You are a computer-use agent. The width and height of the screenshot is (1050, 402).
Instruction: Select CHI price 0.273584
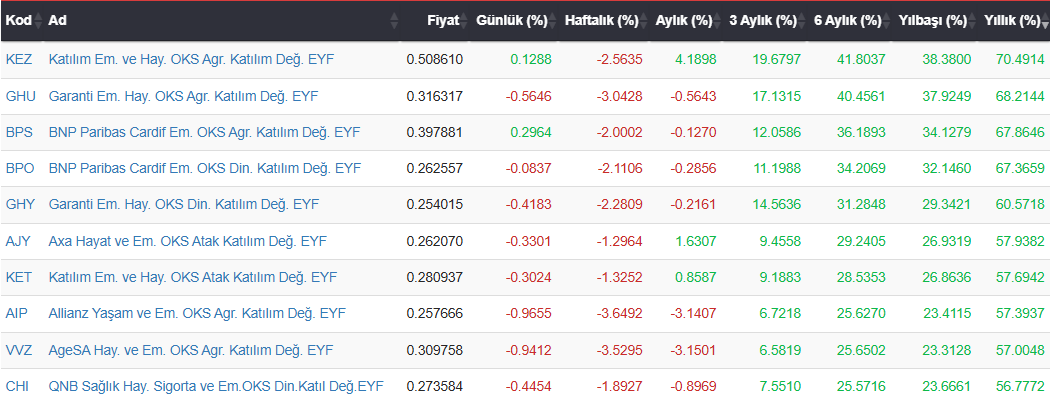435,386
